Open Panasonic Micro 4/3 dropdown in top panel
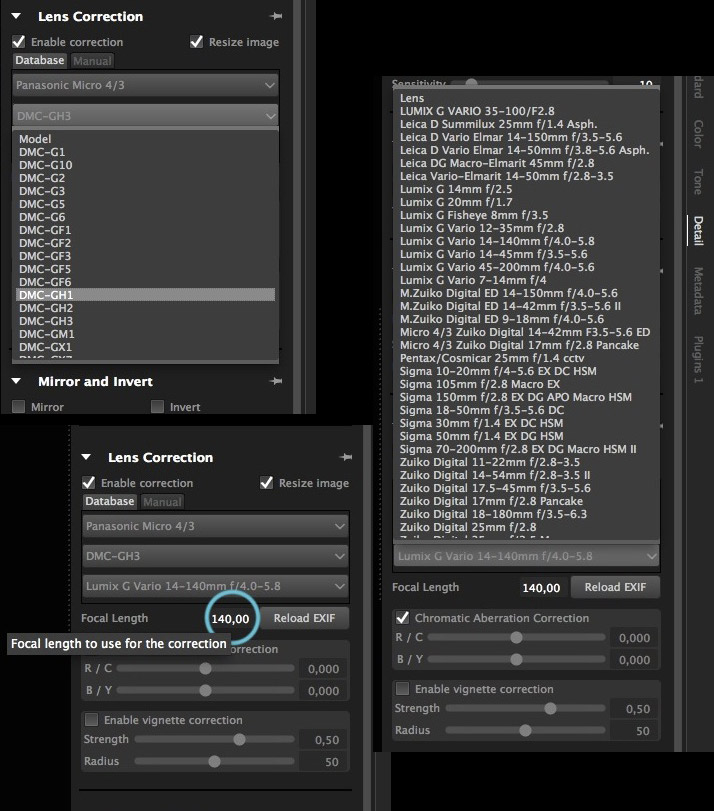Viewport: 714px width, 811px height. click(145, 85)
